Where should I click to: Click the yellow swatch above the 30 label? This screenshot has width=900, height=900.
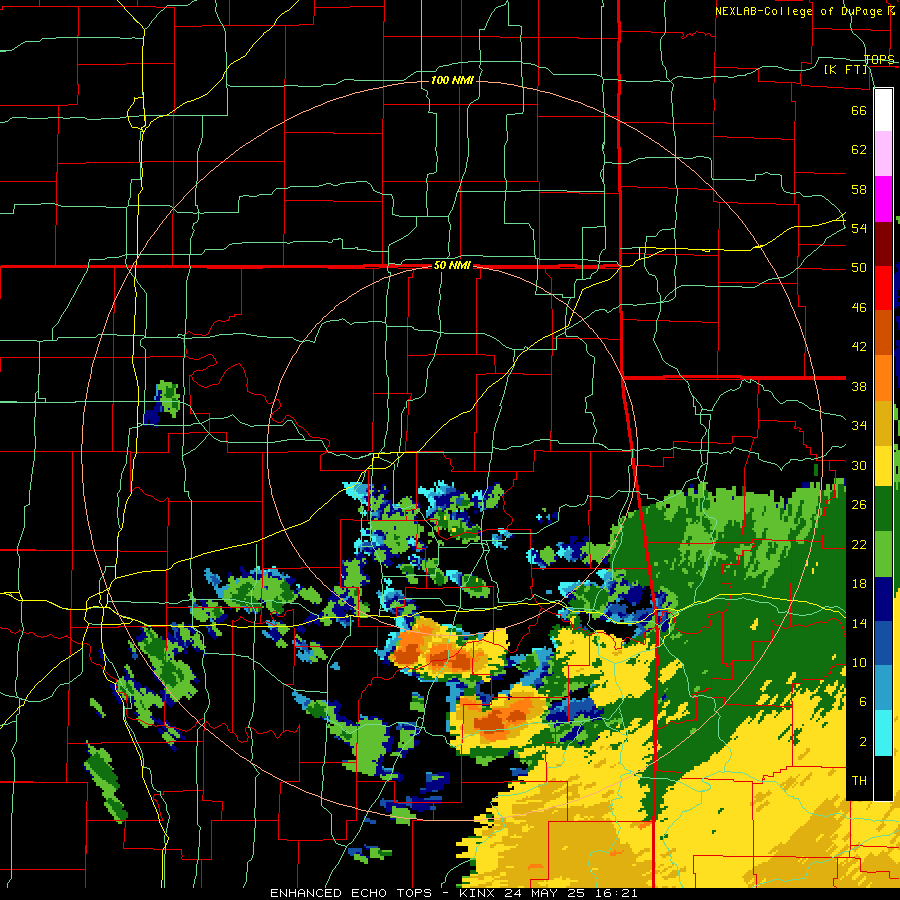[x=883, y=465]
